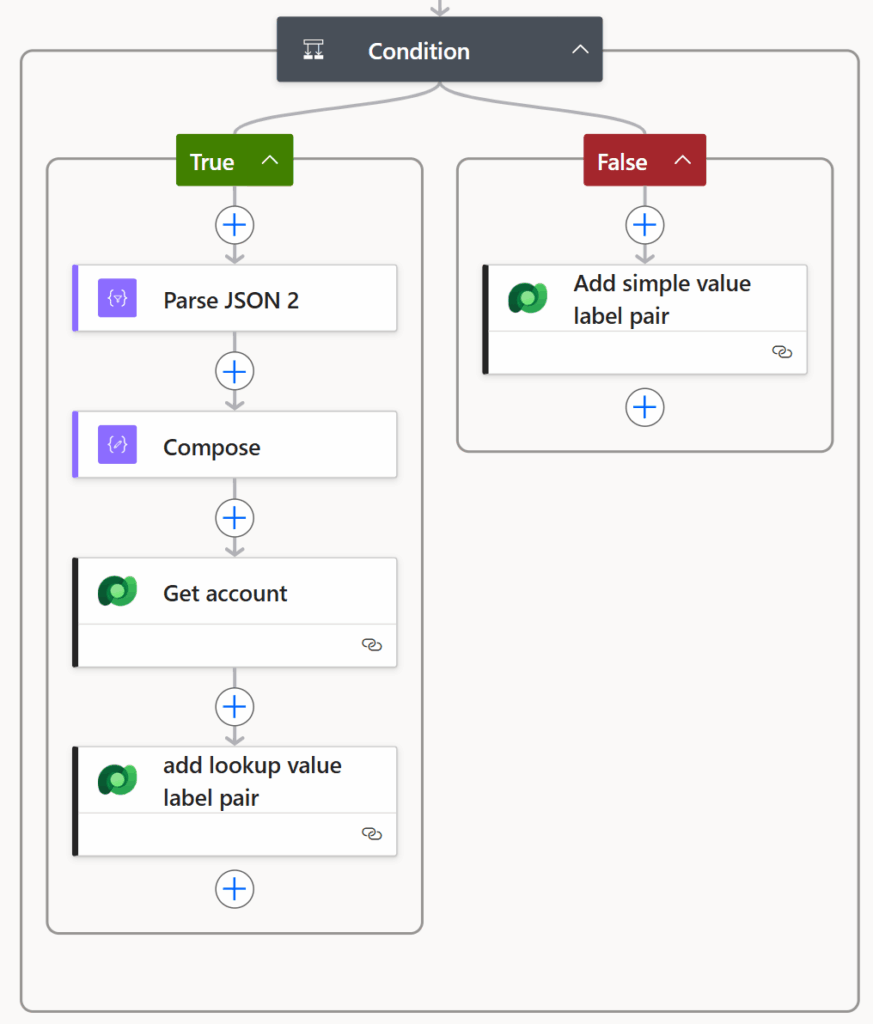
Task: Select the Compose action card title
Action: tap(211, 447)
